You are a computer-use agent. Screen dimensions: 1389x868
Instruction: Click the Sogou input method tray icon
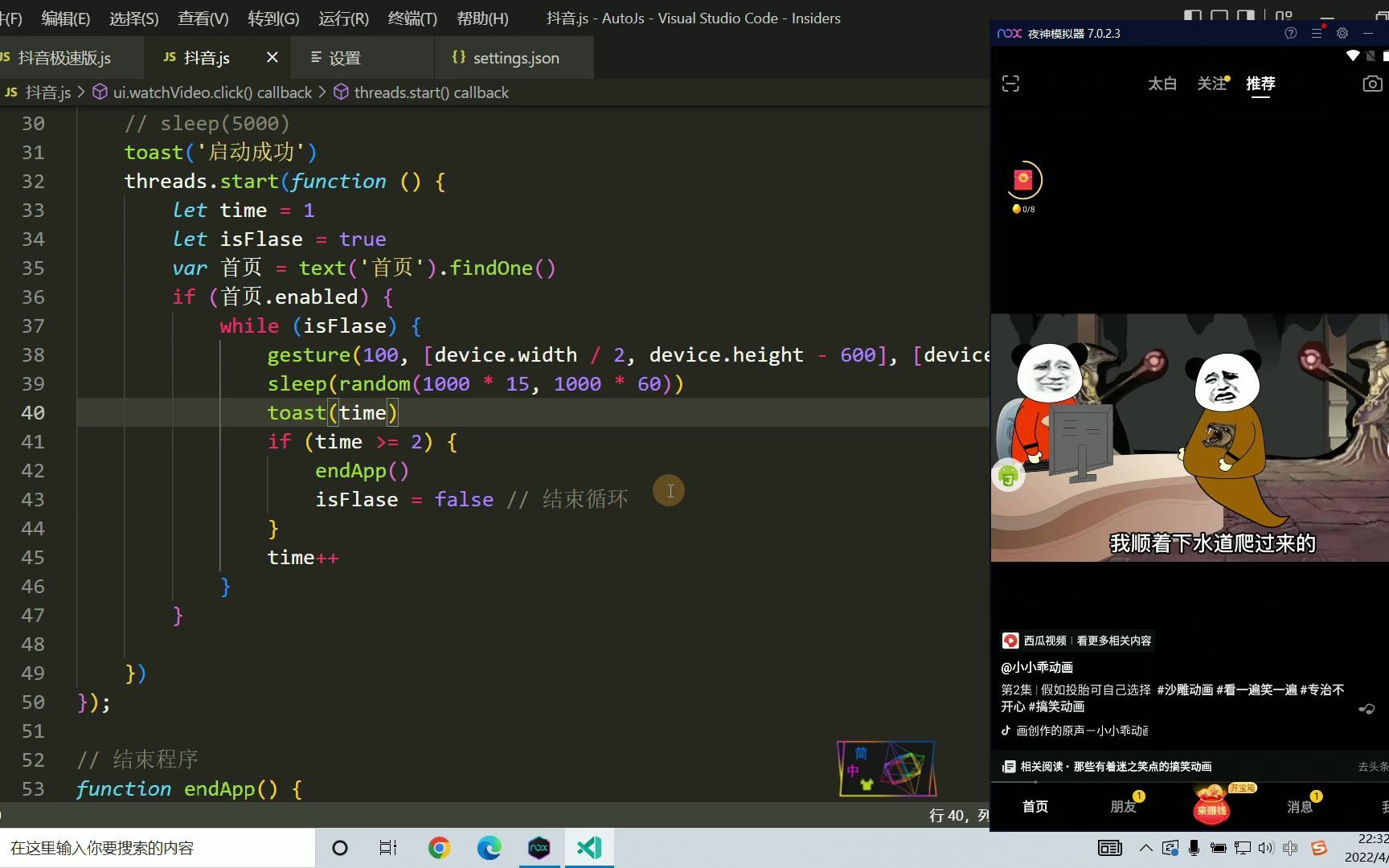[1319, 848]
